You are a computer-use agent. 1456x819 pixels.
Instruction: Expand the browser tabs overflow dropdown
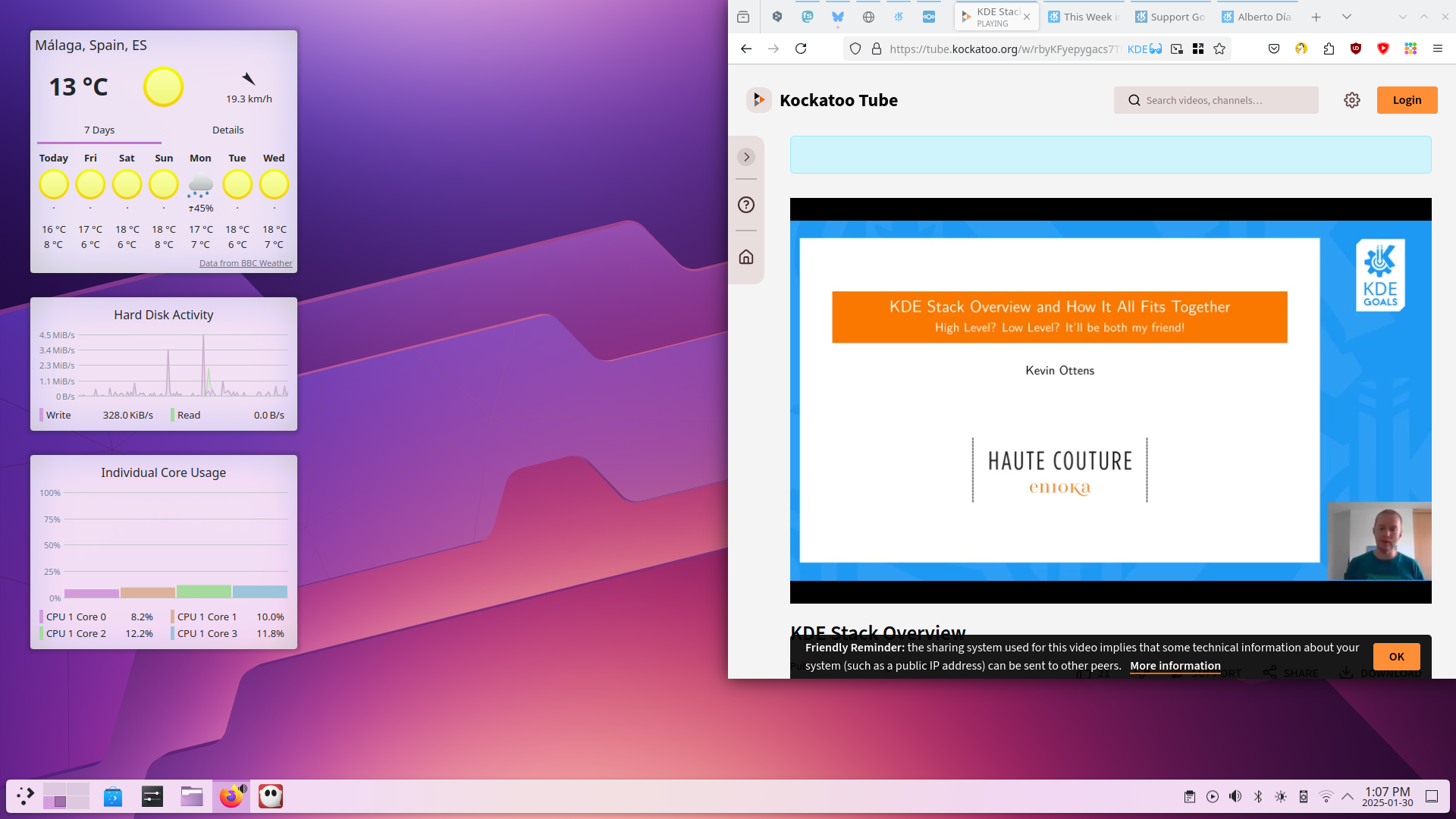[1346, 17]
